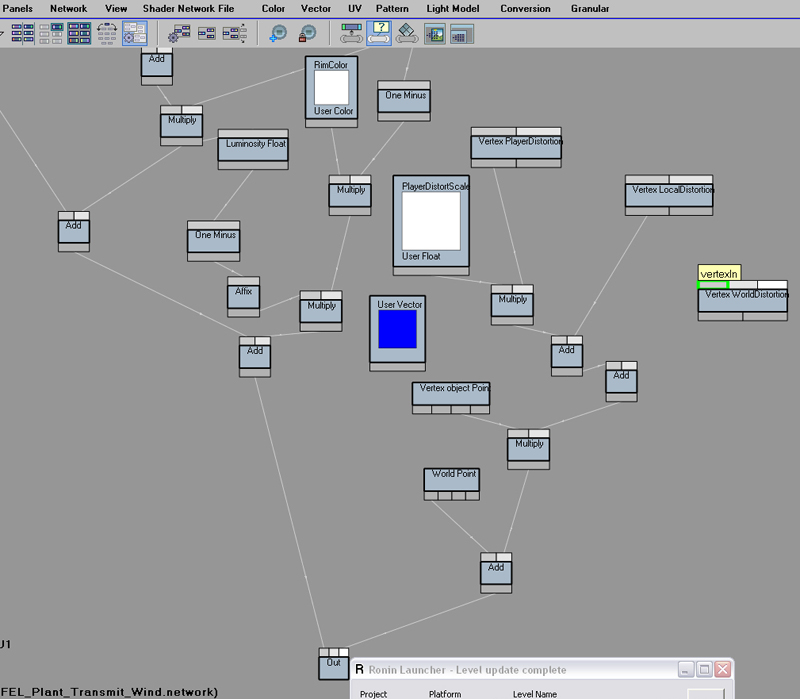Select the One Minus node beside RimColor

point(404,101)
